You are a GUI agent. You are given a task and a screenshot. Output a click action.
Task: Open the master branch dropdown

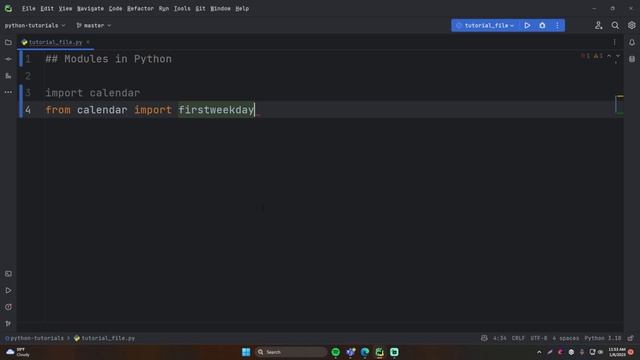(93, 25)
